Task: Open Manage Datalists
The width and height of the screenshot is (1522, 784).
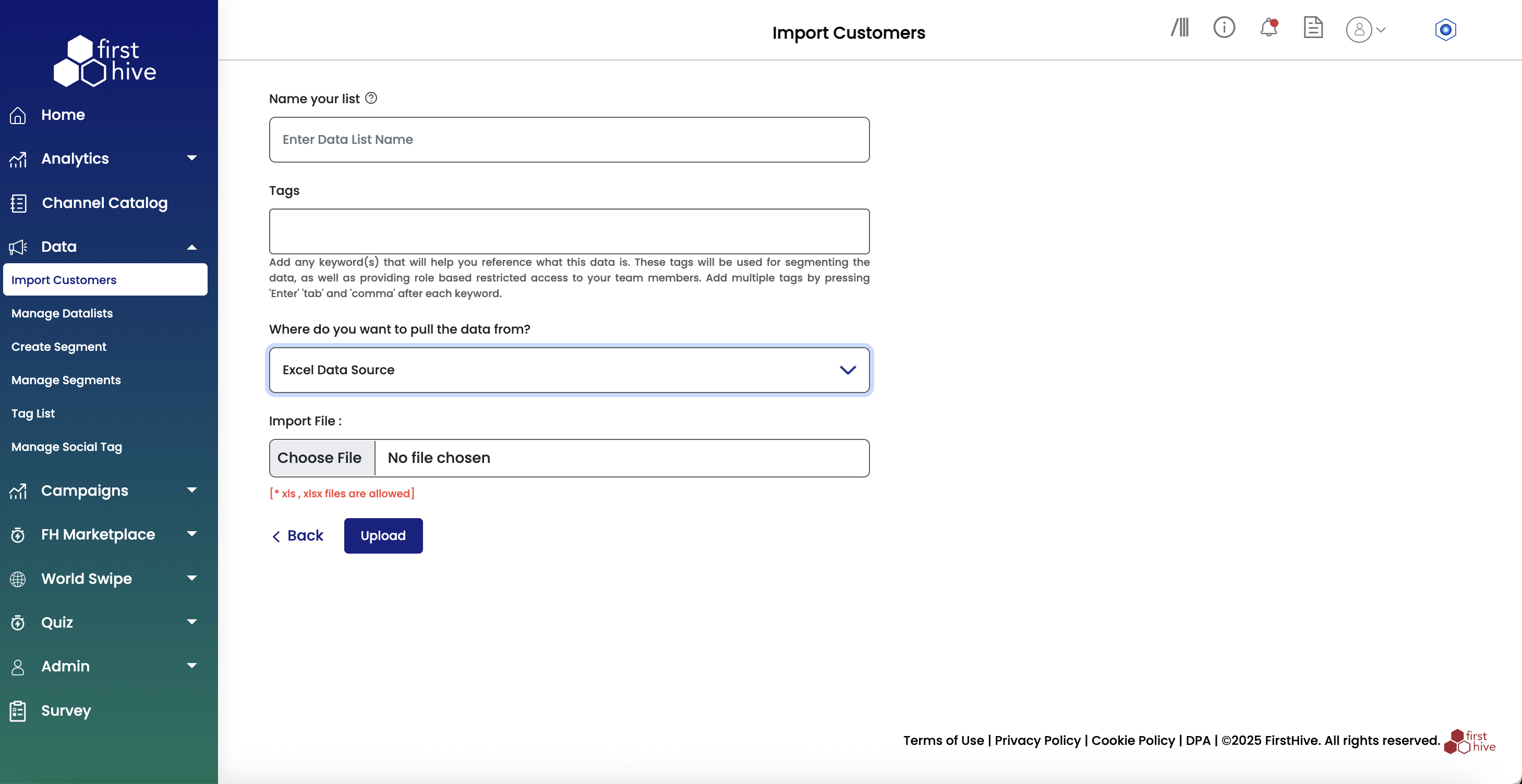Action: (62, 313)
